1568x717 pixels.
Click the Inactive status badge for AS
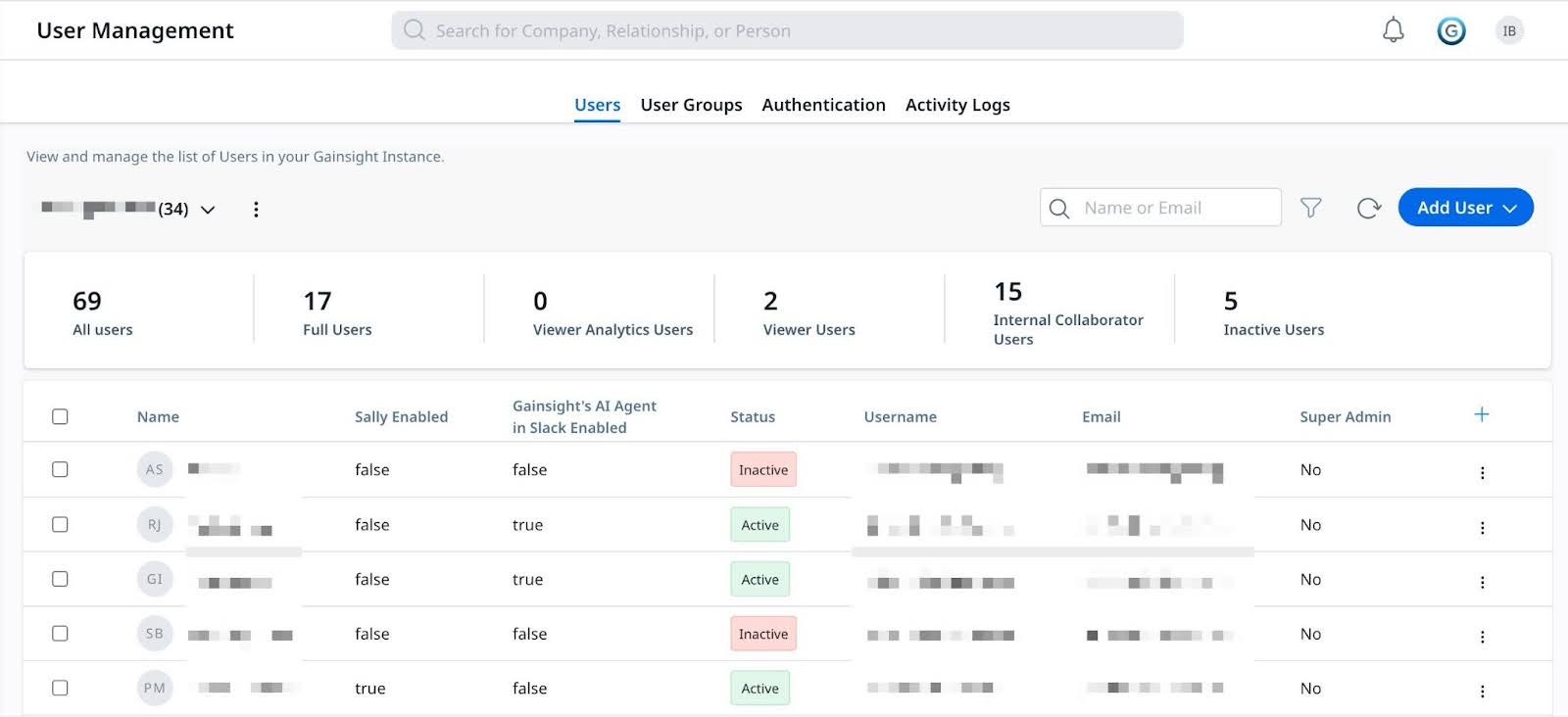pyautogui.click(x=763, y=469)
